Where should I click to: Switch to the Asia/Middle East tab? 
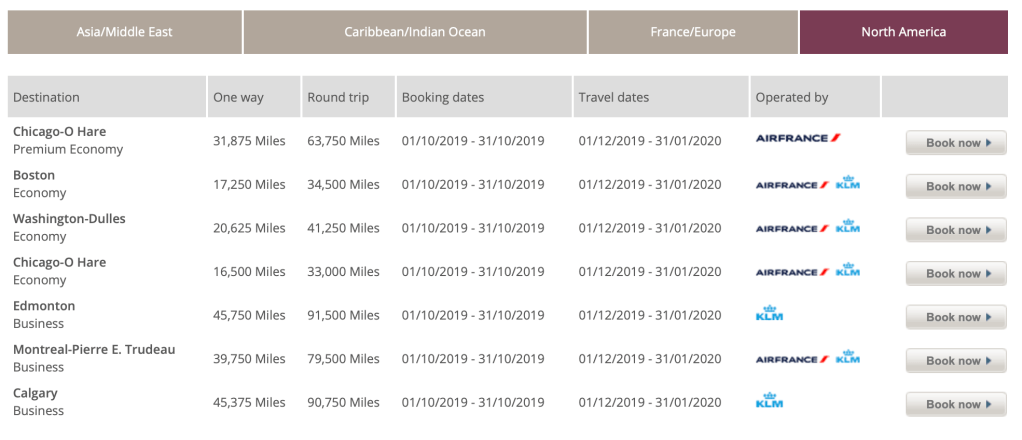coord(124,32)
